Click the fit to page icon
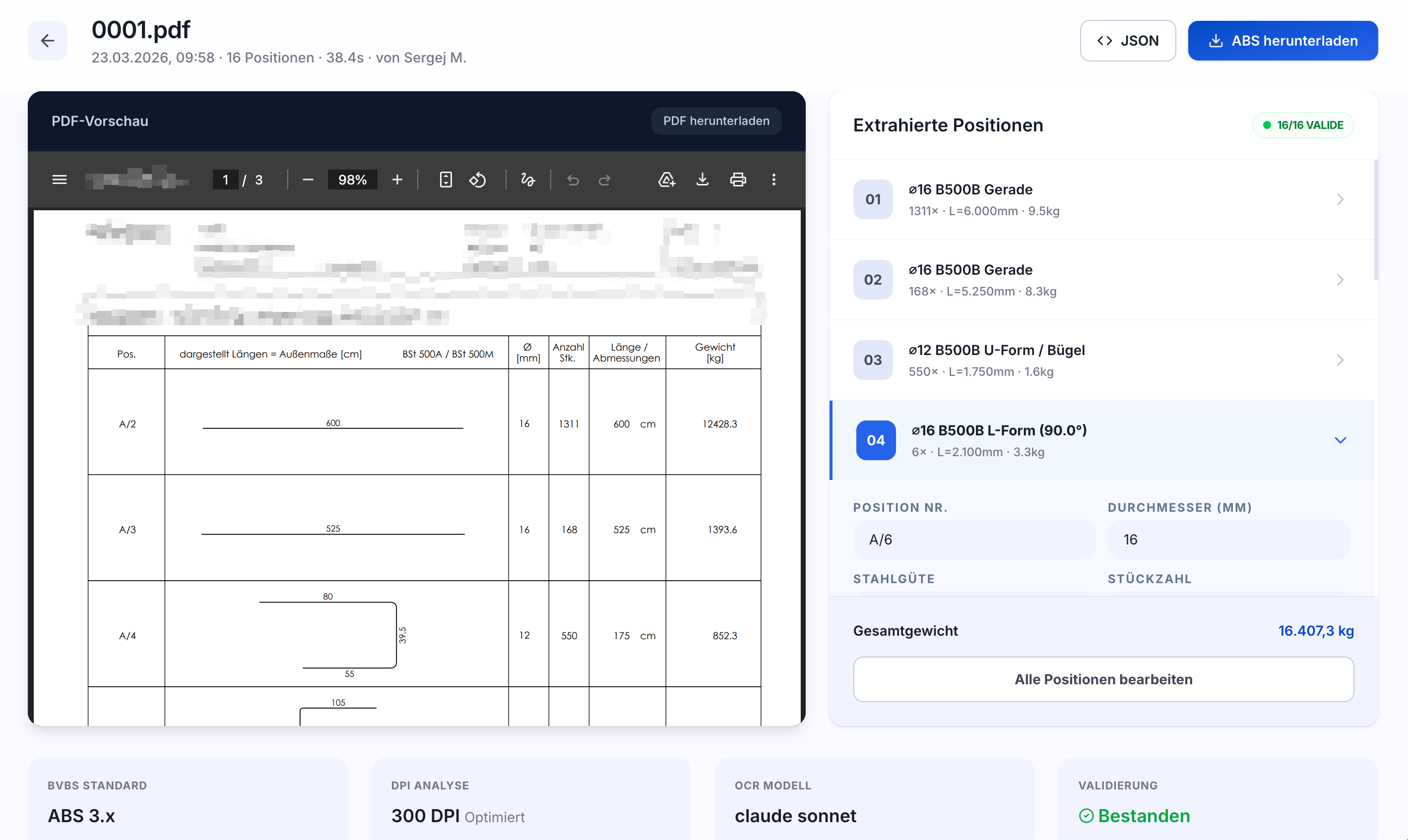The image size is (1408, 840). point(446,180)
